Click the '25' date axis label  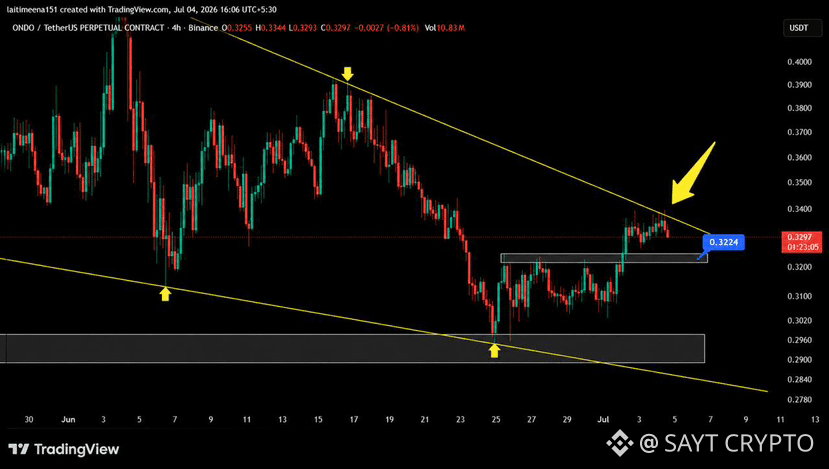[496, 419]
